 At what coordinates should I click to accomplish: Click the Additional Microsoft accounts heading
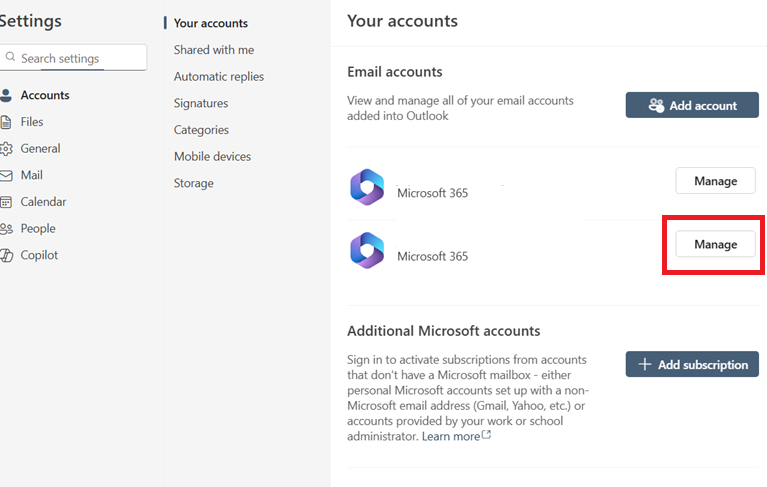click(x=444, y=331)
